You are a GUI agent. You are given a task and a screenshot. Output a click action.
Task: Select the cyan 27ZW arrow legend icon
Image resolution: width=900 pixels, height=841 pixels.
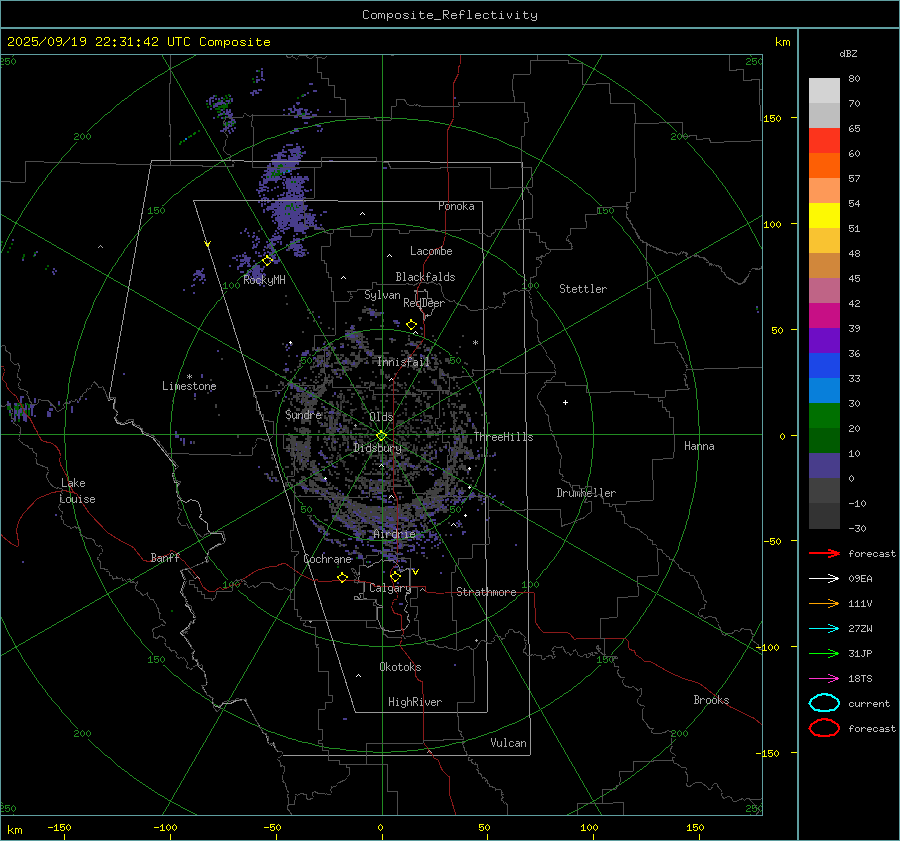click(x=823, y=628)
